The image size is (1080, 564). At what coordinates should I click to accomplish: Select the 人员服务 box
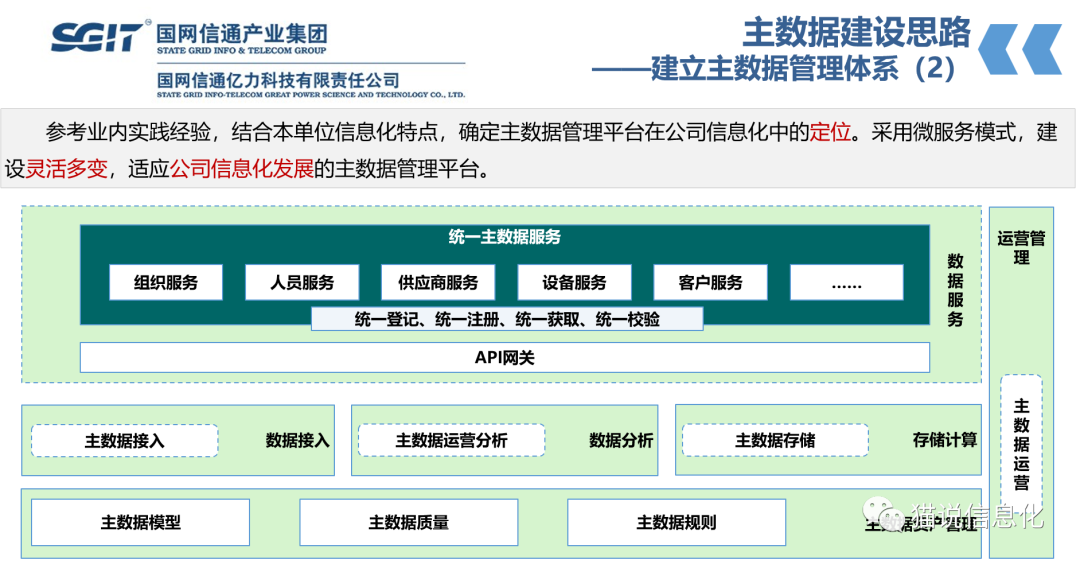click(302, 283)
